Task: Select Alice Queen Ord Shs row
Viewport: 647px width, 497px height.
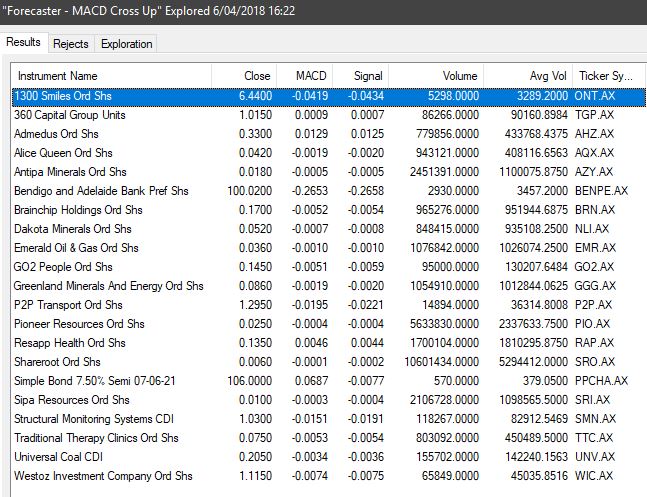Action: point(329,153)
